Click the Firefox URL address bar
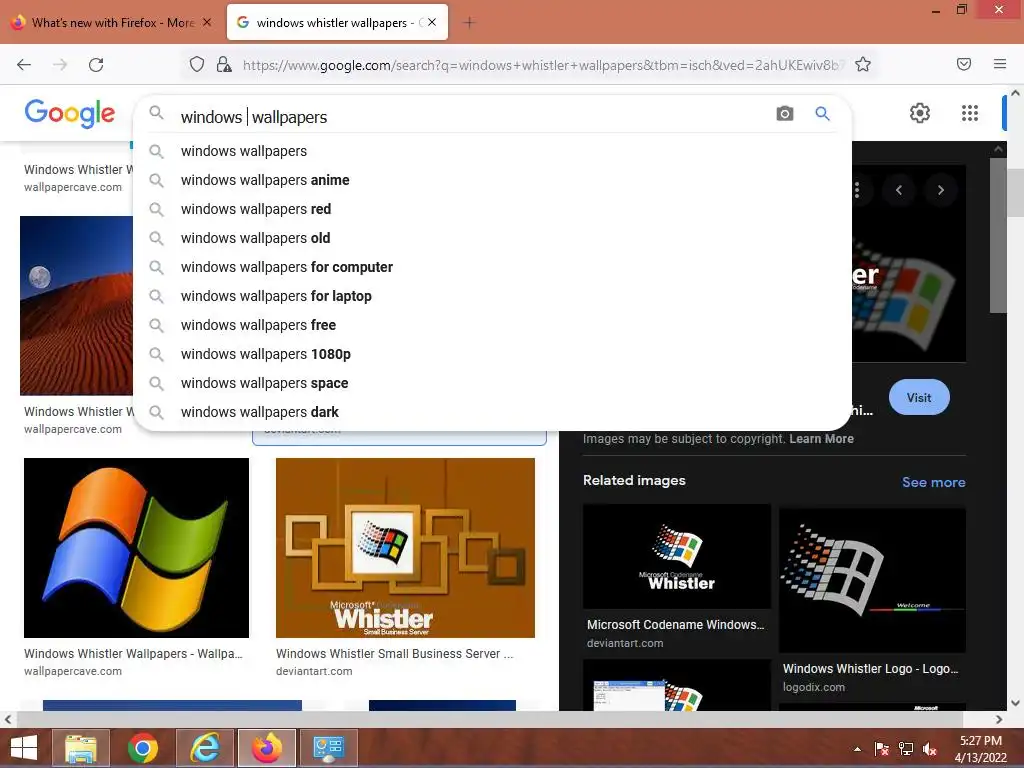 click(x=542, y=65)
